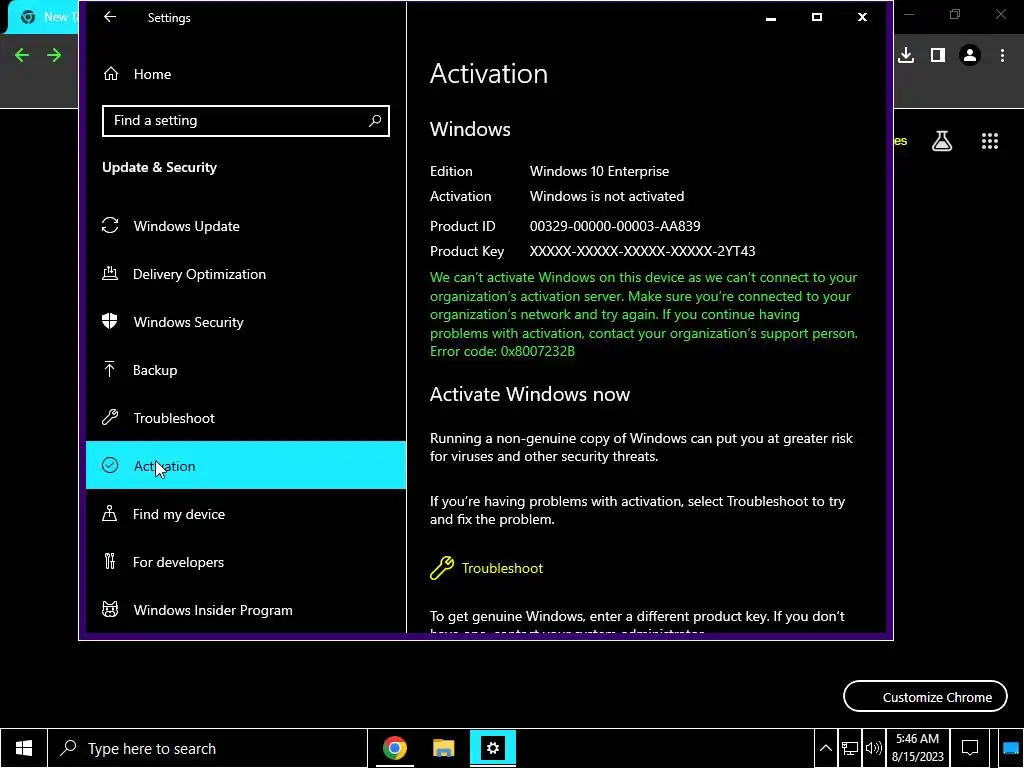Viewport: 1024px width, 768px height.
Task: Maximize the Settings window
Action: tap(817, 18)
